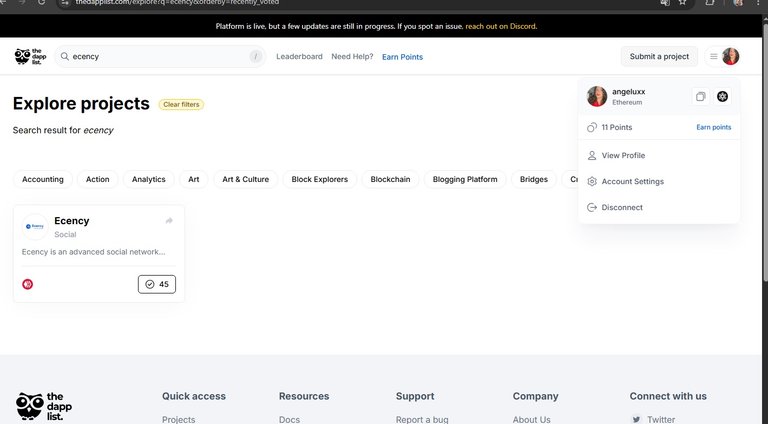The width and height of the screenshot is (768, 424).
Task: Filter by Blogging Platform category
Action: [465, 179]
